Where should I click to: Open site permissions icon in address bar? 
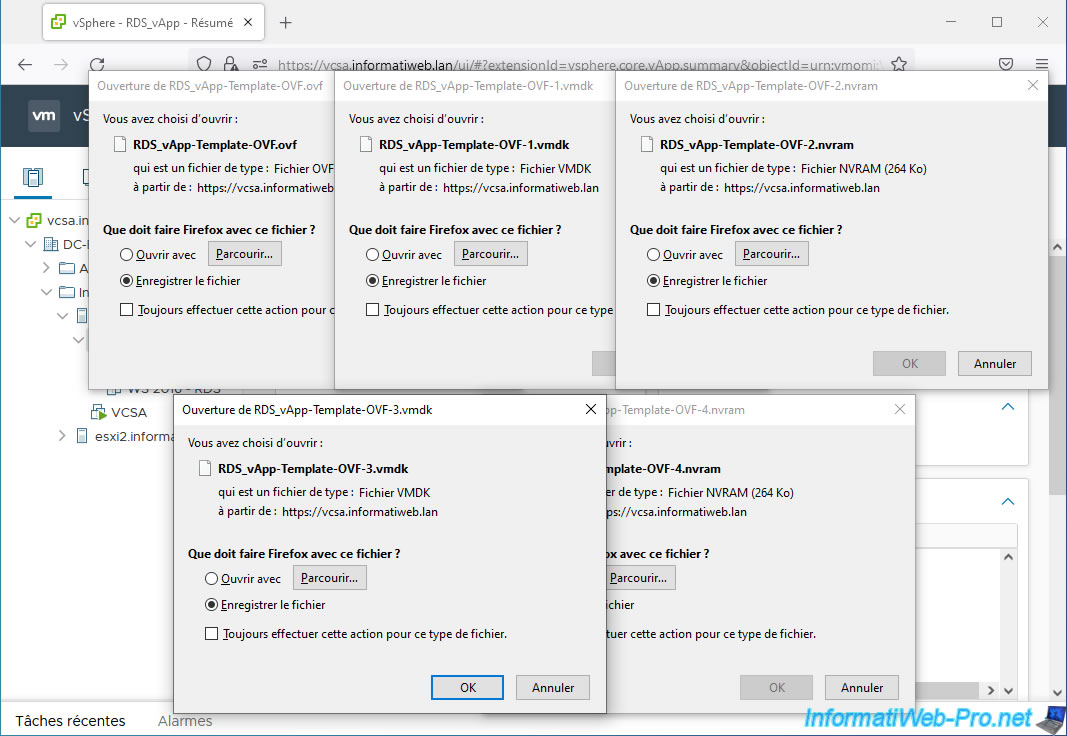260,65
